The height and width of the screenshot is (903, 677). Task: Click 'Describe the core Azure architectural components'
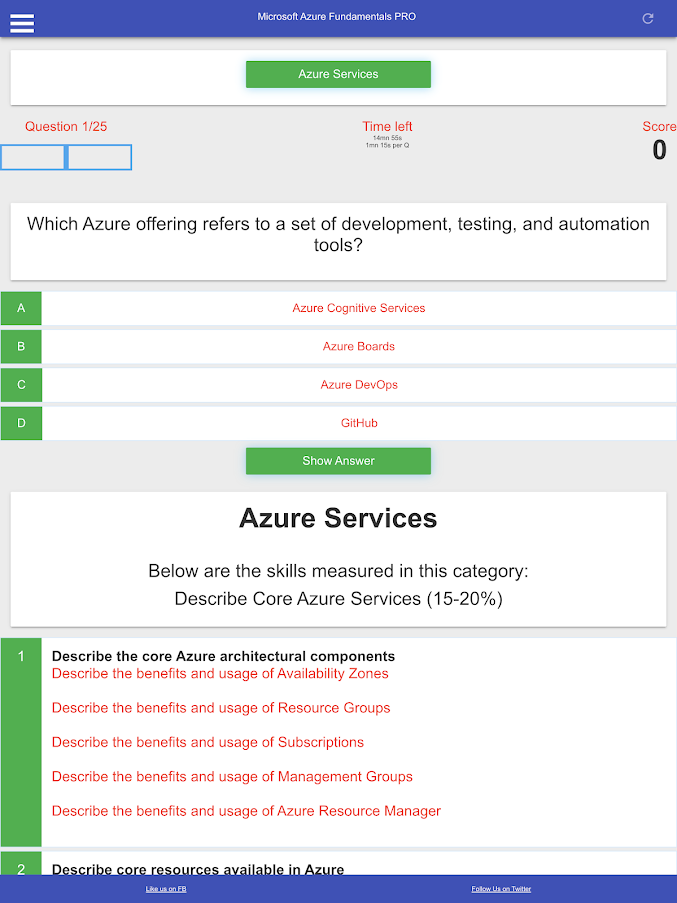223,657
